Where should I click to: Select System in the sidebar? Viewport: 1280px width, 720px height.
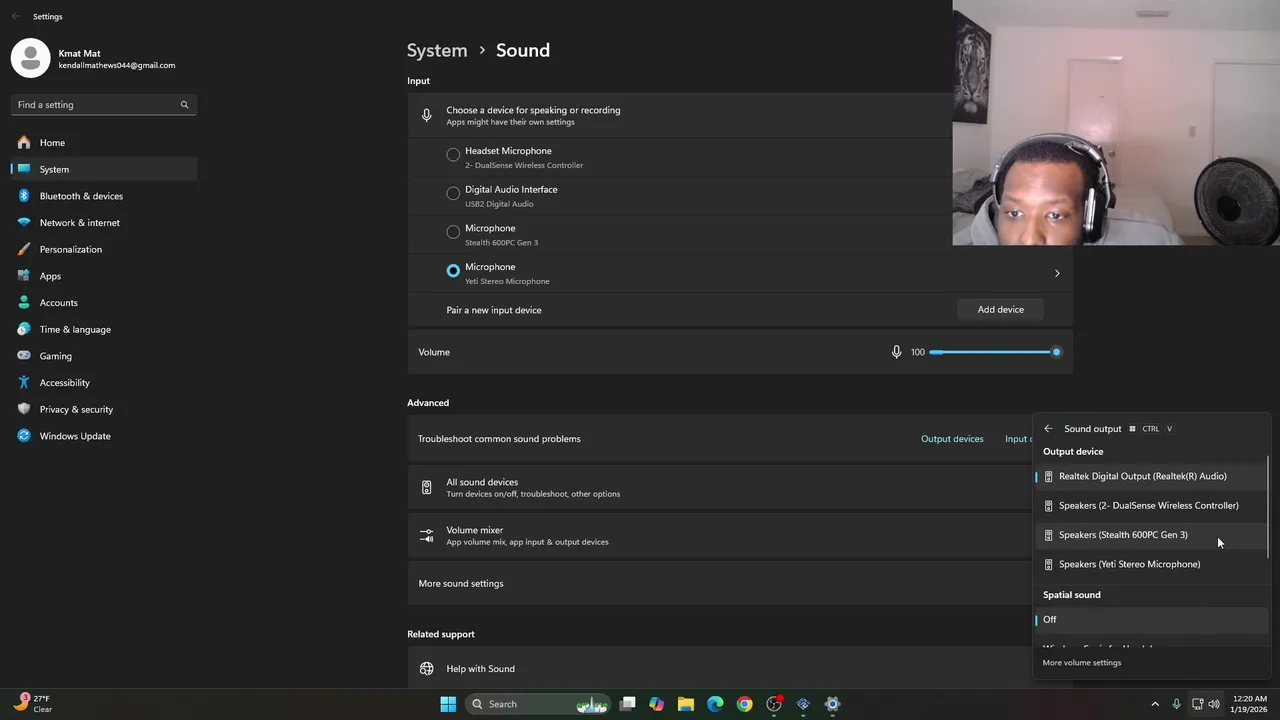(104, 169)
